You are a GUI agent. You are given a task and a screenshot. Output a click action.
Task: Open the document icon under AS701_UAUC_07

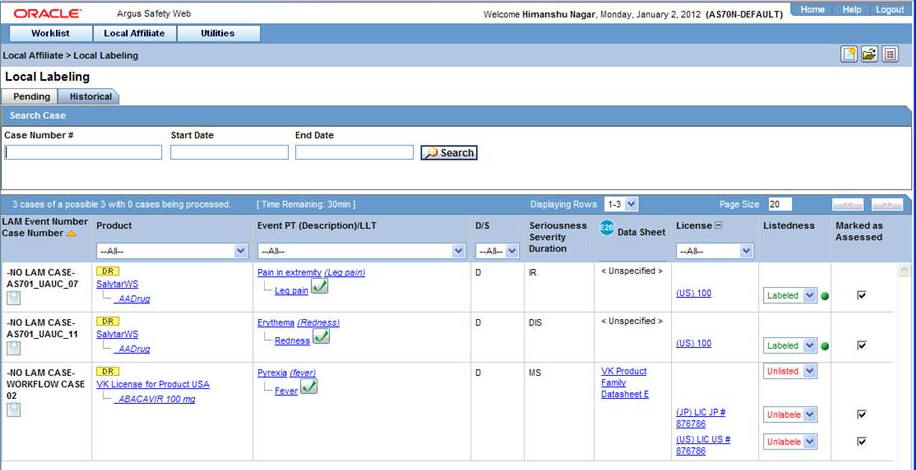click(14, 298)
